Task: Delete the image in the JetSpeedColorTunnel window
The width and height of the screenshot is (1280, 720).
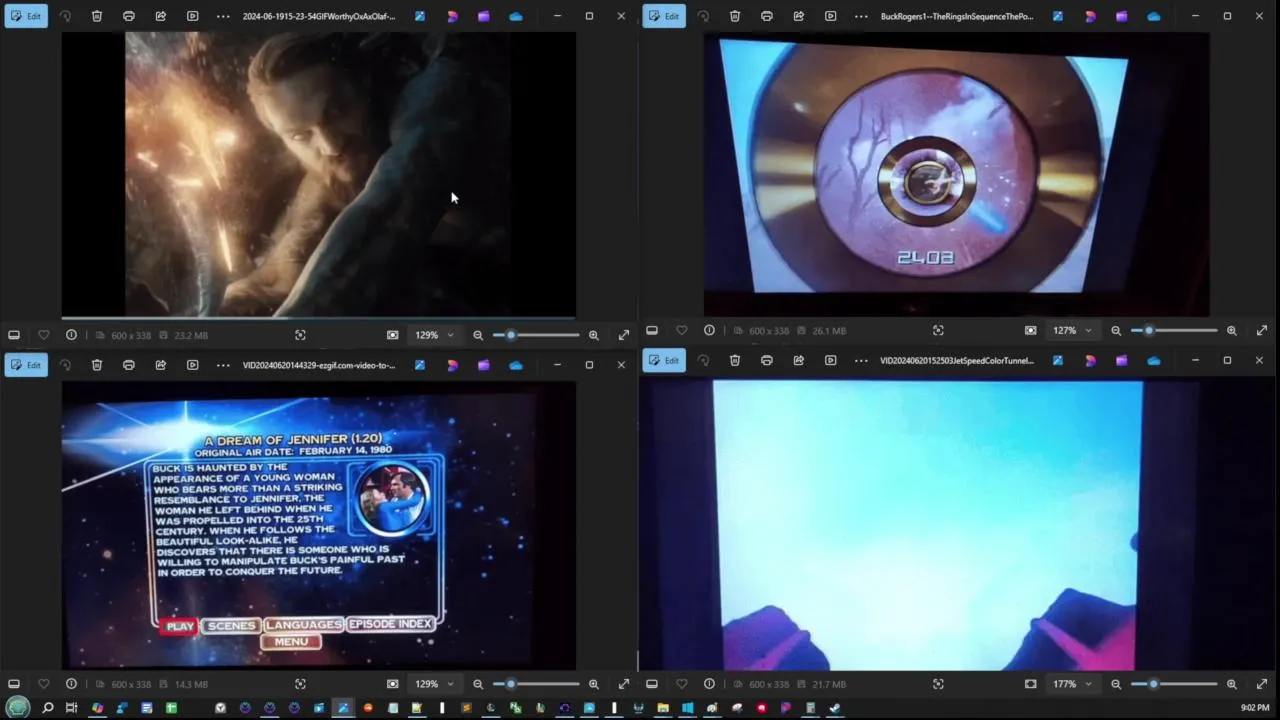Action: click(x=735, y=360)
